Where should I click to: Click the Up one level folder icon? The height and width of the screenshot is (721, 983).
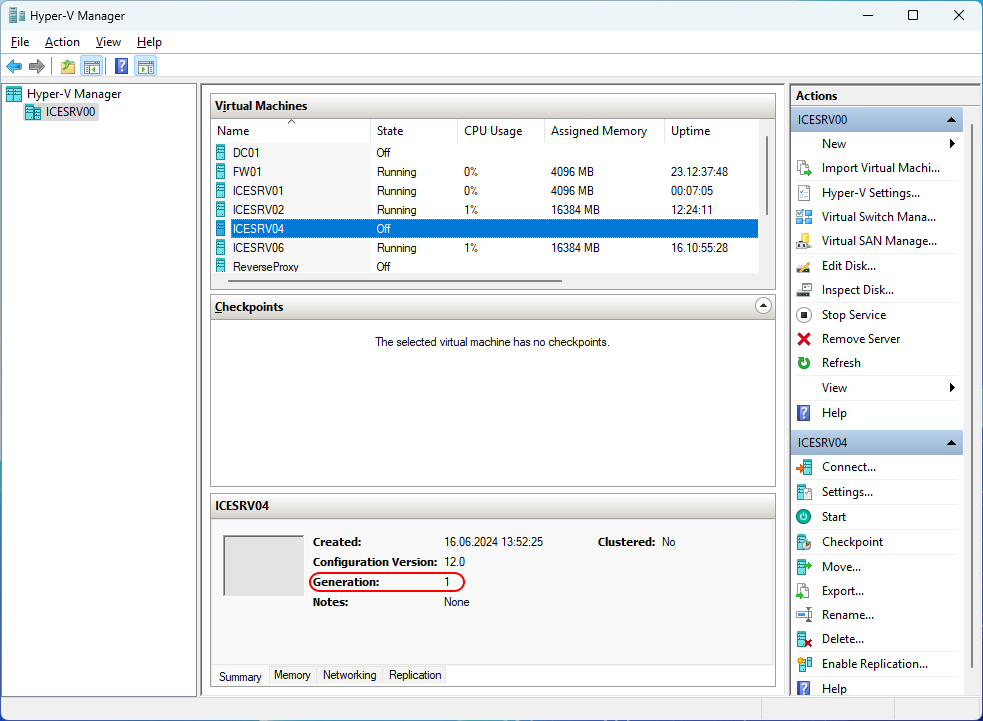point(68,66)
